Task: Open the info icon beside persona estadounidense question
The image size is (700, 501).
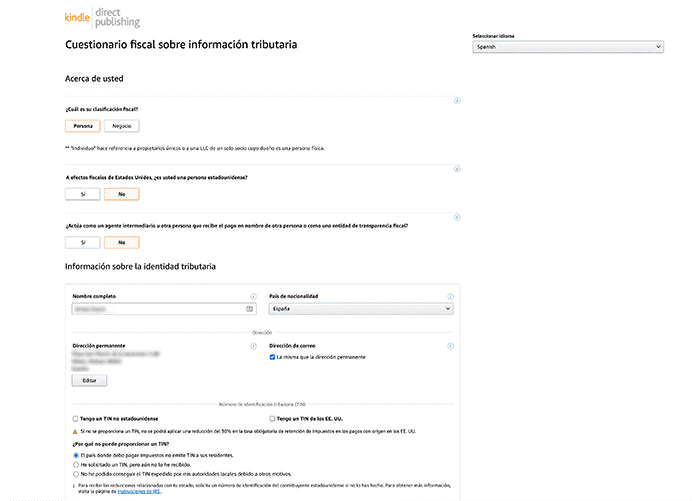Action: tap(457, 169)
